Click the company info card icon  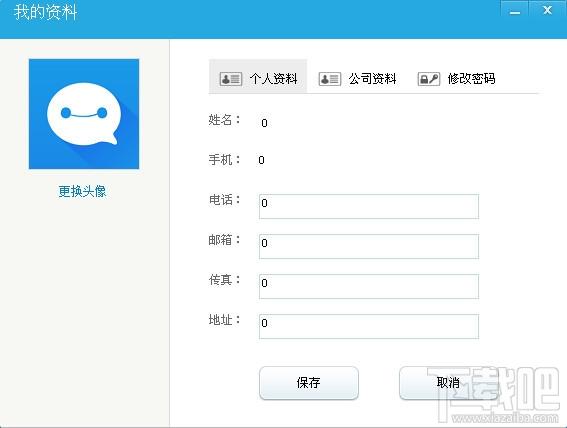(329, 79)
